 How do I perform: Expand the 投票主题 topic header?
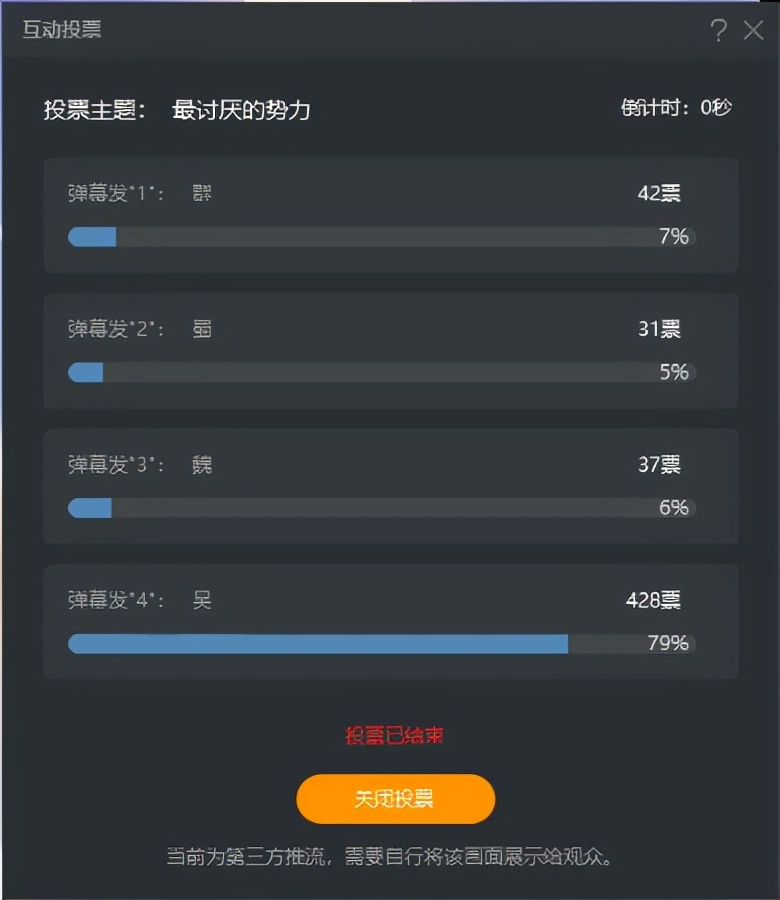97,108
